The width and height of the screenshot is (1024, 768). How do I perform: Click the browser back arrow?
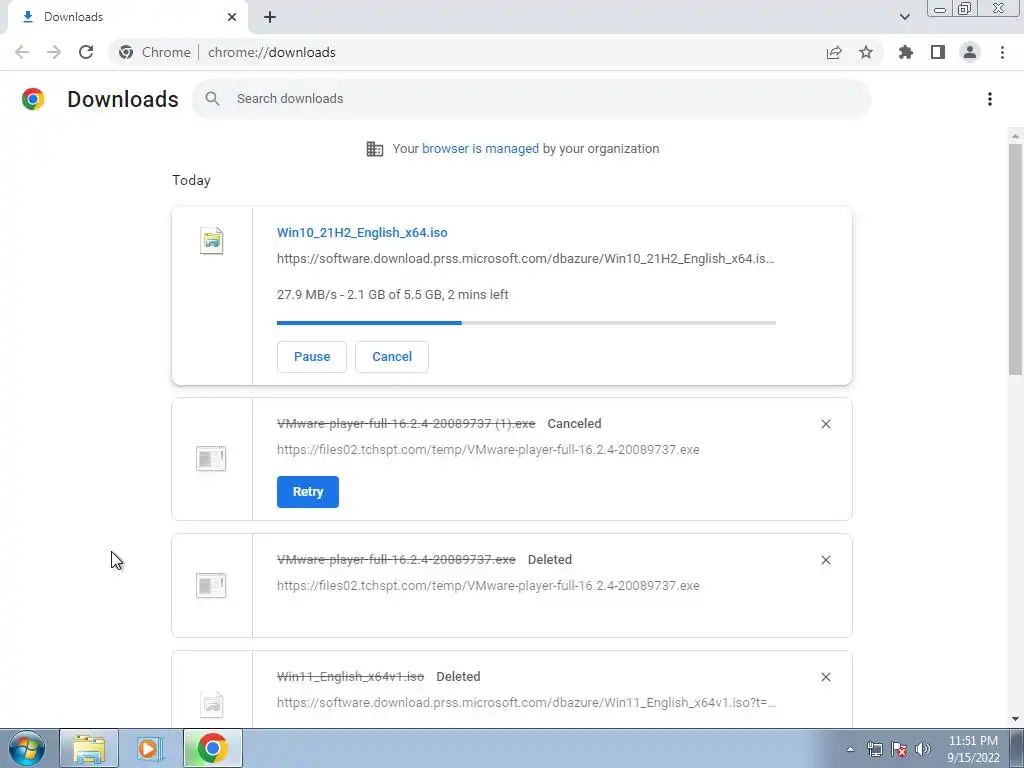click(x=22, y=52)
